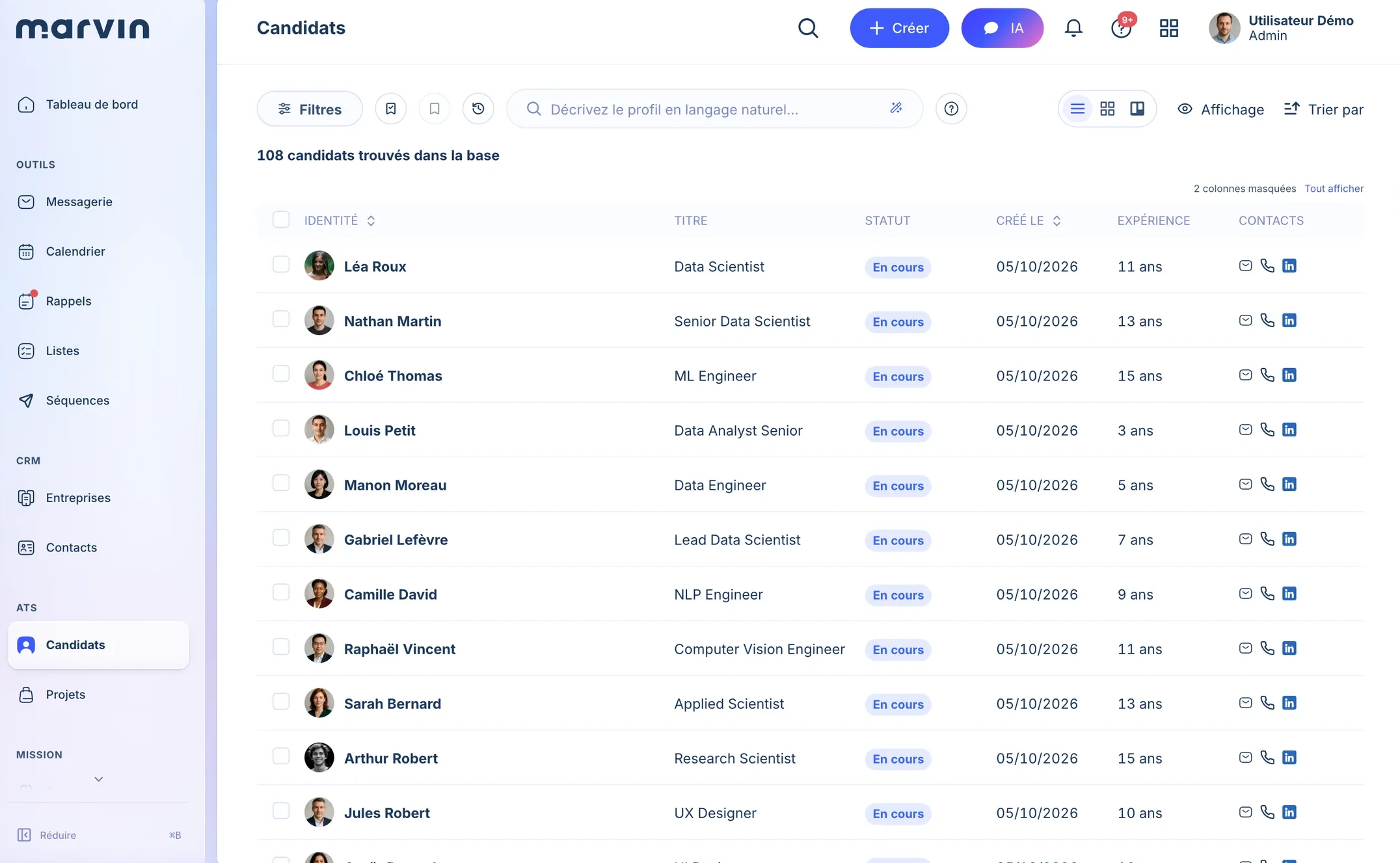This screenshot has height=863, width=1400.
Task: Open the IA assistant button
Action: (x=1003, y=28)
